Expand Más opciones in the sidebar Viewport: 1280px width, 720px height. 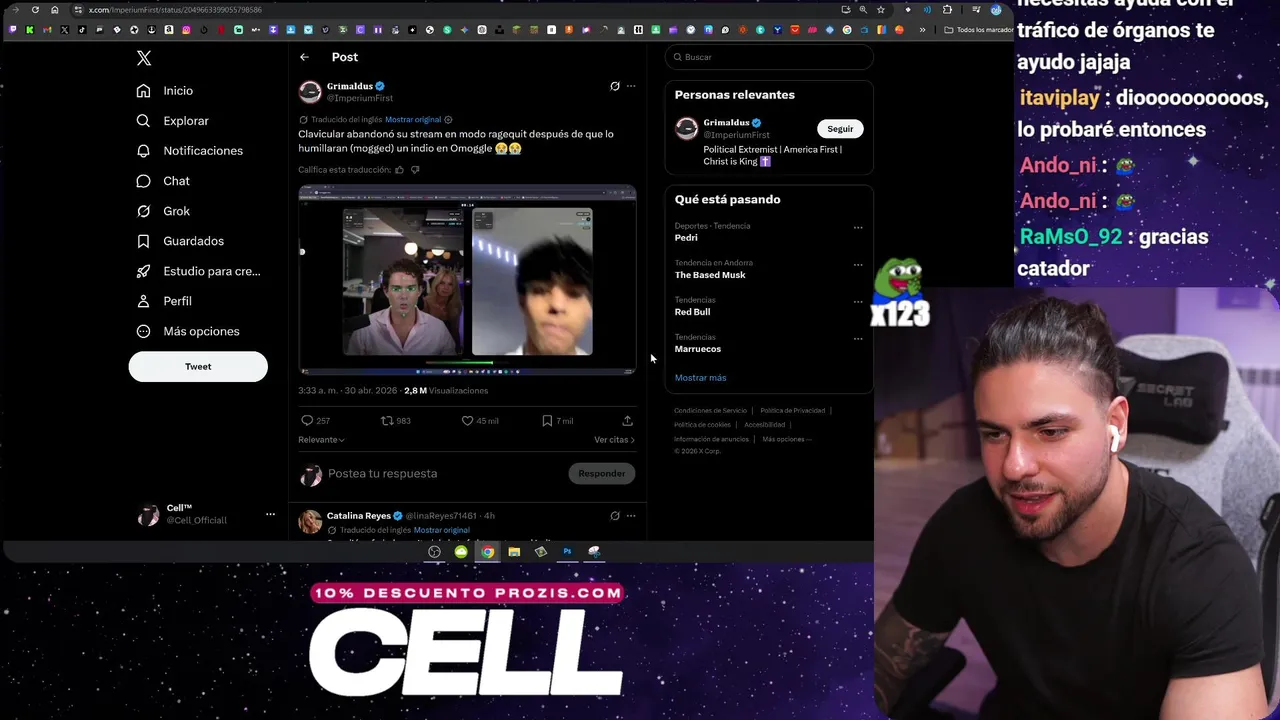click(188, 331)
